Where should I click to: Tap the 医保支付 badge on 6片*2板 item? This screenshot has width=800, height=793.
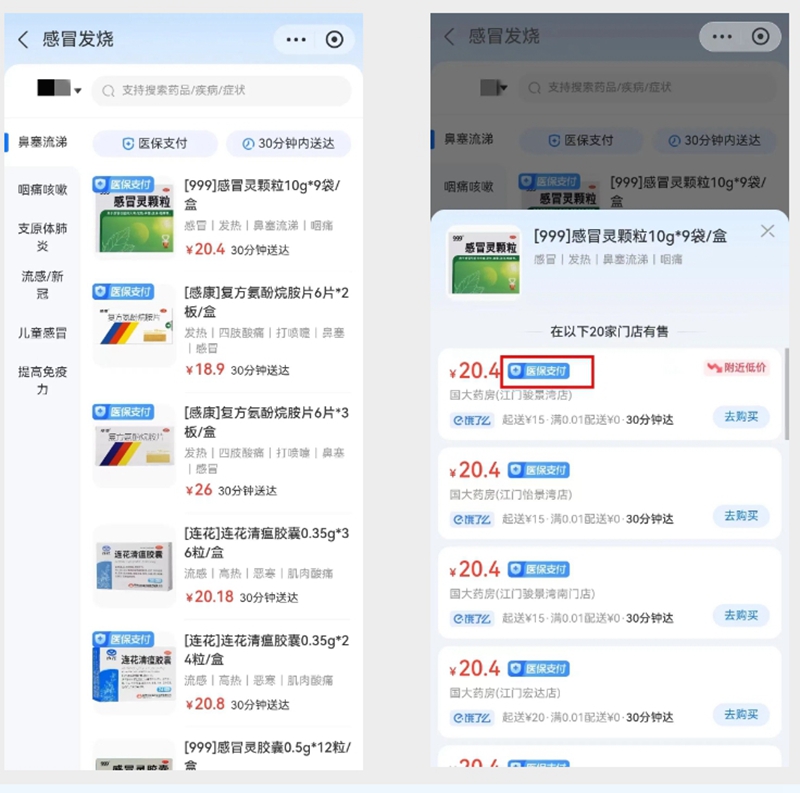(123, 291)
